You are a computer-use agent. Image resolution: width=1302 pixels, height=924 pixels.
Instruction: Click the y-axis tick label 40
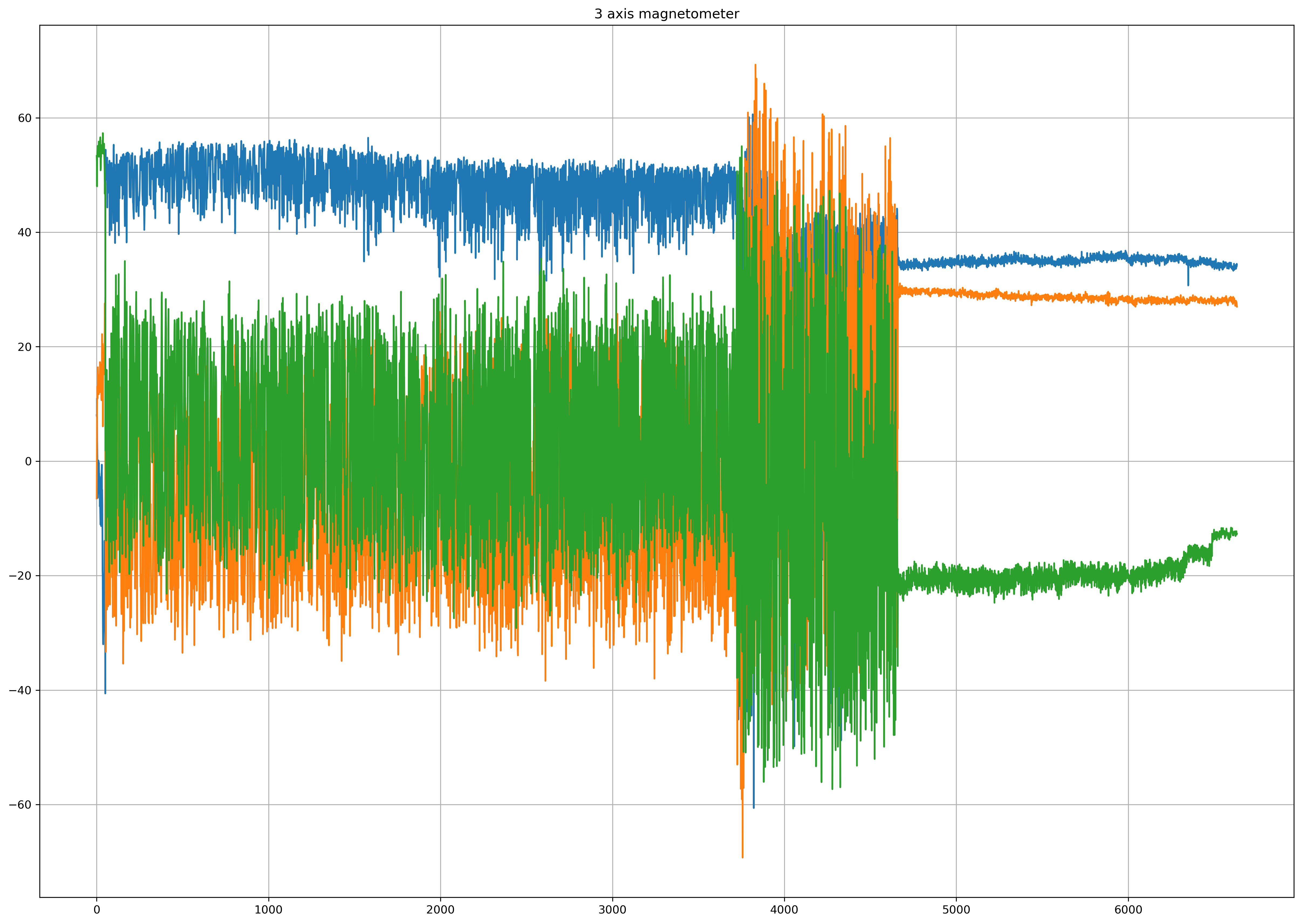(25, 233)
